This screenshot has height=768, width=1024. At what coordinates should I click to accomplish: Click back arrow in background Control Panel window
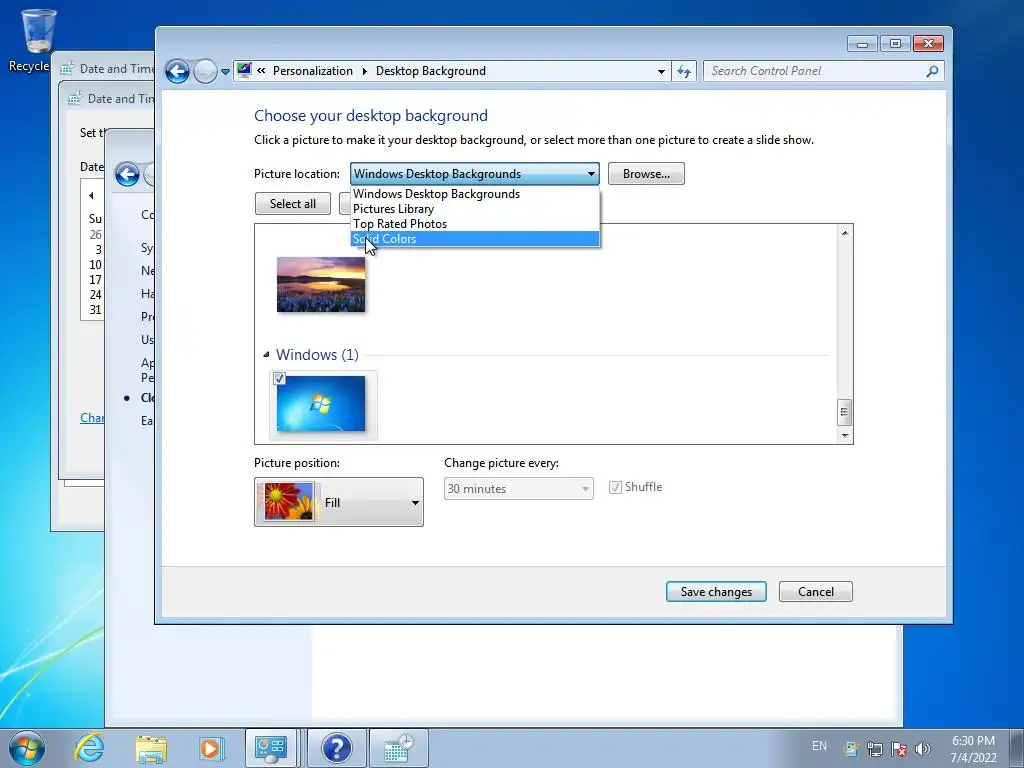pyautogui.click(x=127, y=174)
